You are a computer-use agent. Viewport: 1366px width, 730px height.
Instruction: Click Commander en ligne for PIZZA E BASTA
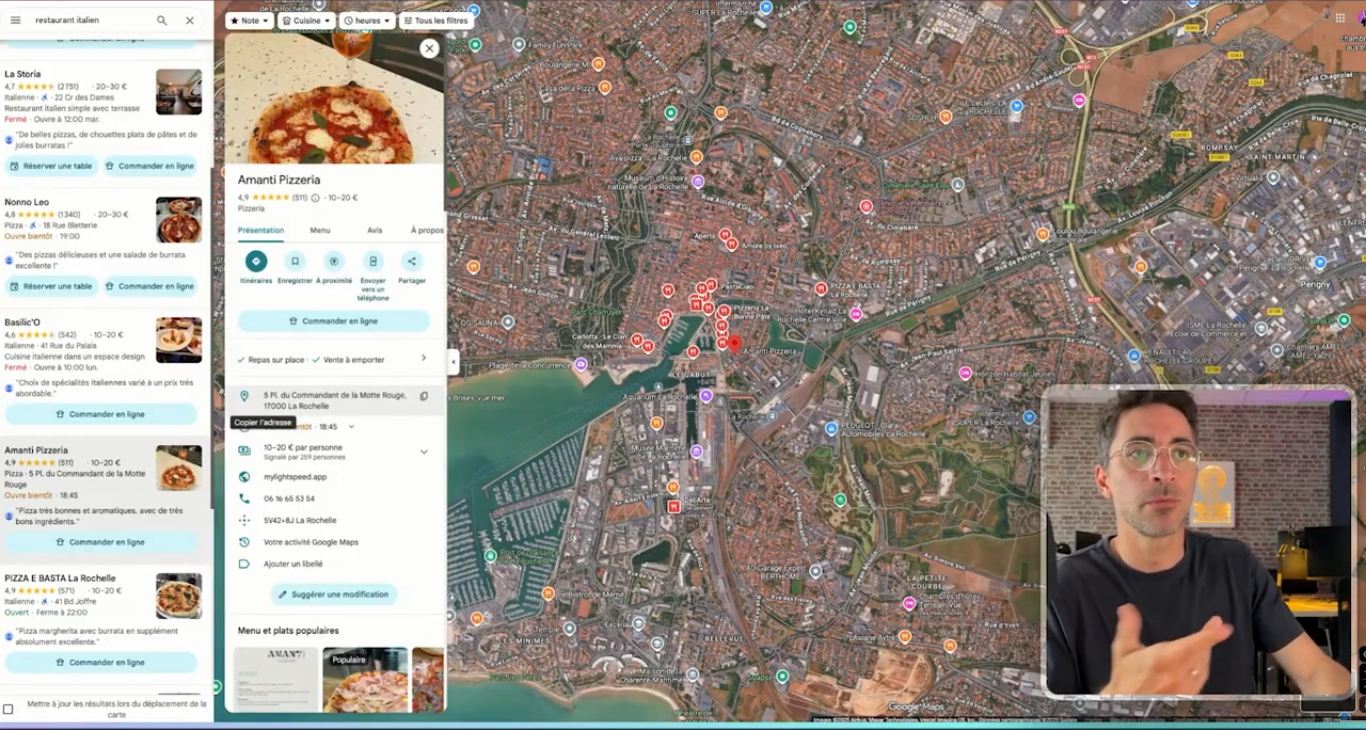click(101, 662)
